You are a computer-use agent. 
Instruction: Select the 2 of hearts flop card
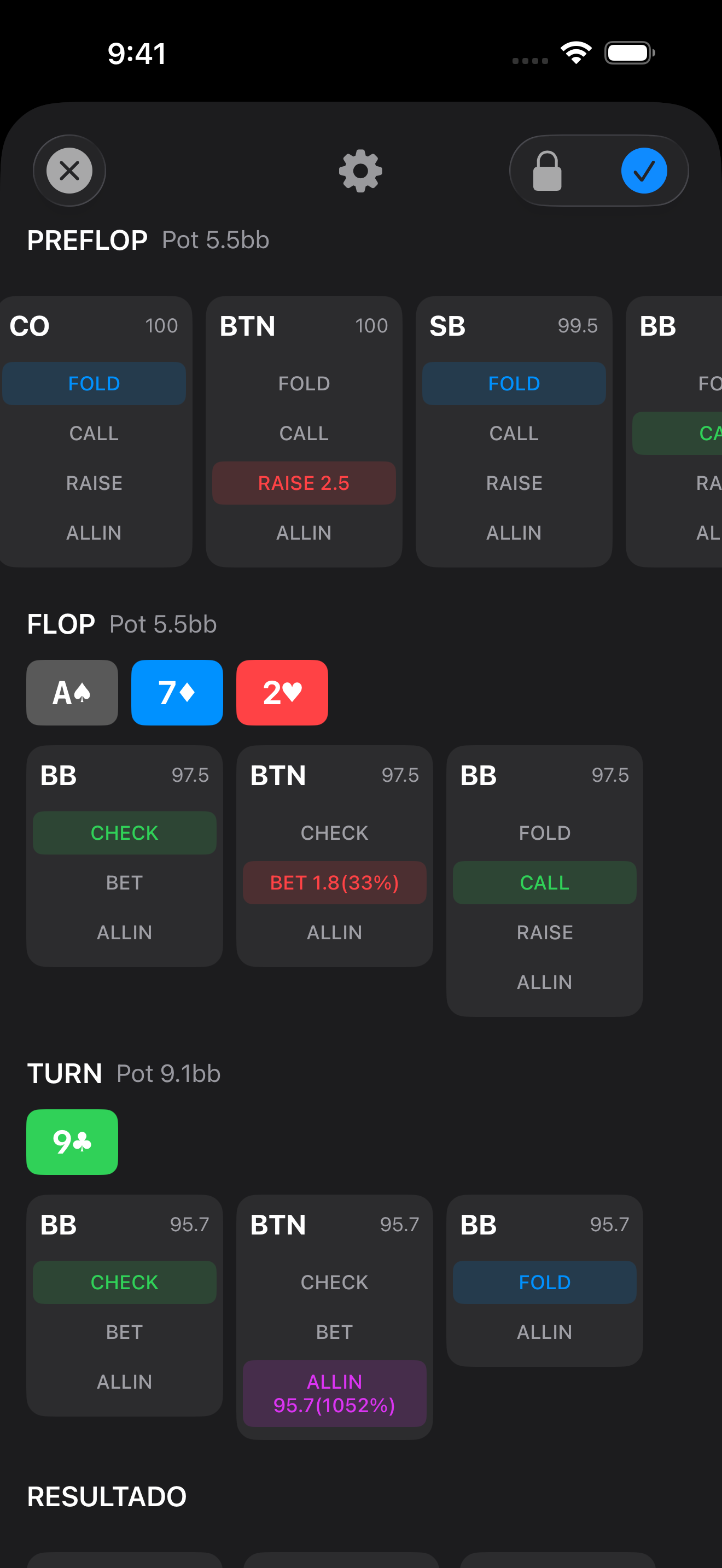(x=282, y=693)
